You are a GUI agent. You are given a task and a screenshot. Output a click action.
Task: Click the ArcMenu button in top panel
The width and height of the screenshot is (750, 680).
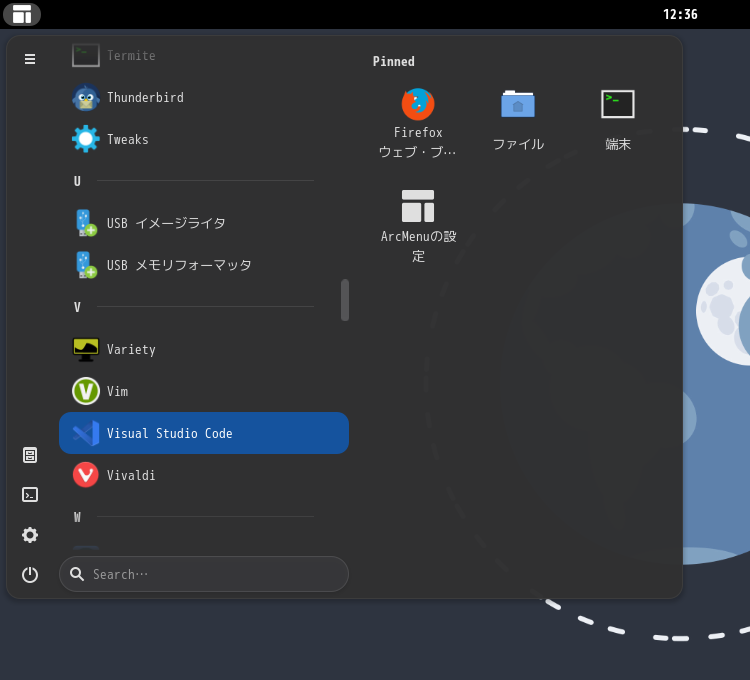click(22, 14)
